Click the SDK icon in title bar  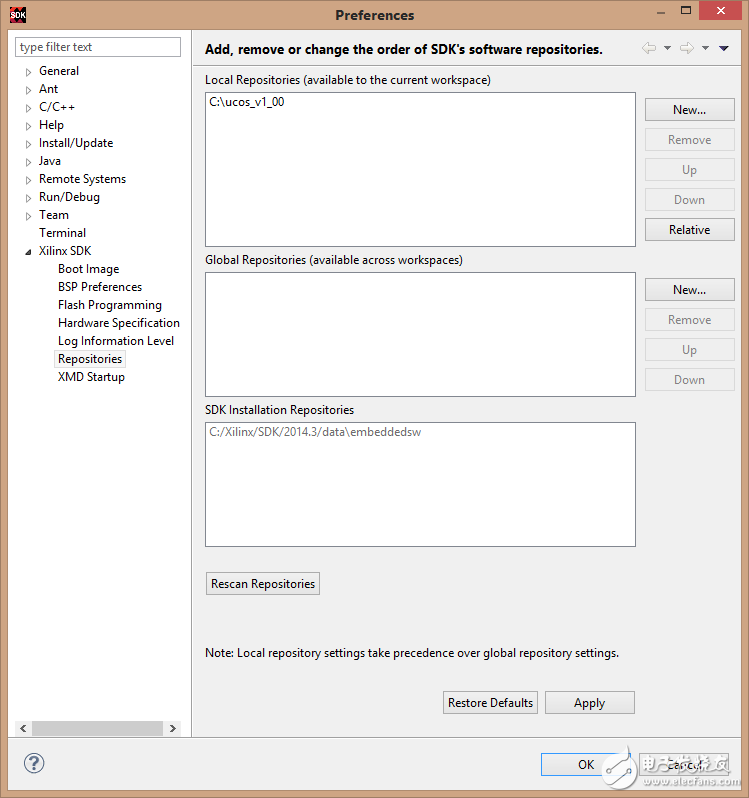pos(18,15)
